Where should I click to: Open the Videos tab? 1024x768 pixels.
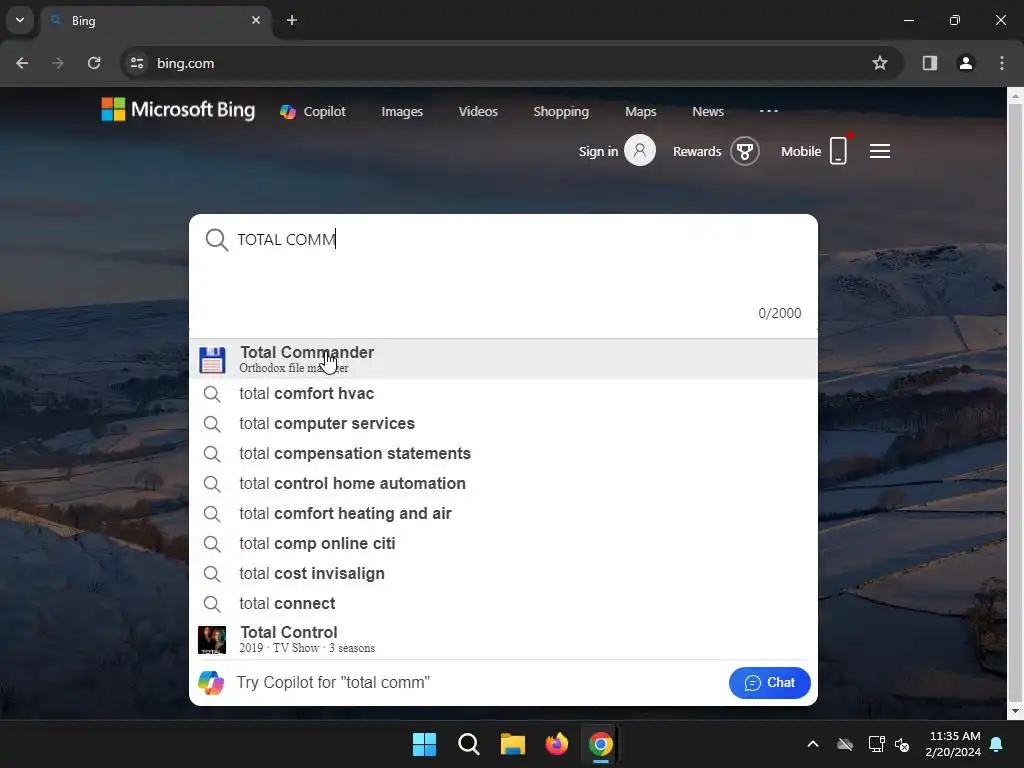tap(478, 112)
